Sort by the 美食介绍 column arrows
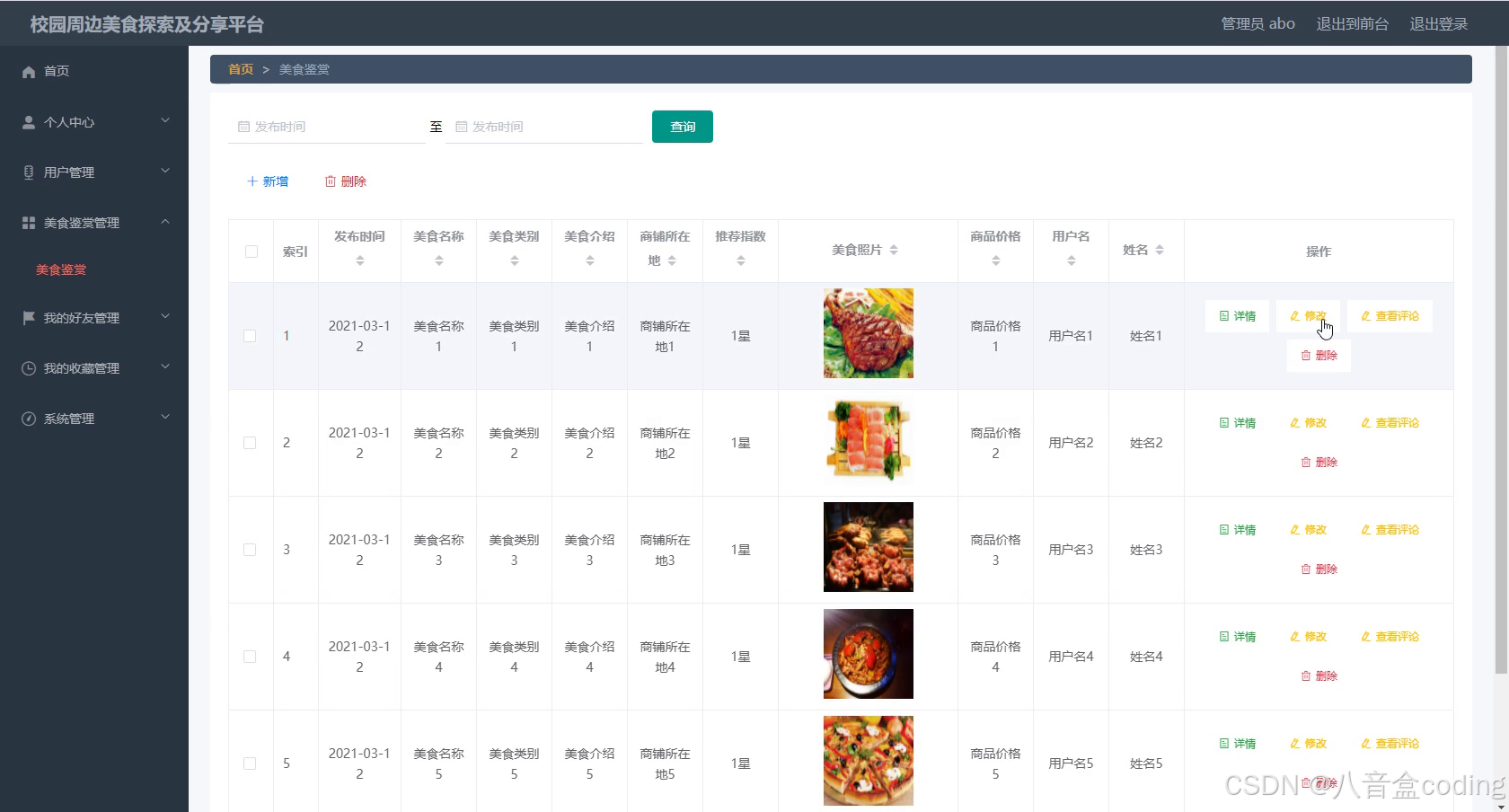This screenshot has height=812, width=1509. click(x=590, y=260)
